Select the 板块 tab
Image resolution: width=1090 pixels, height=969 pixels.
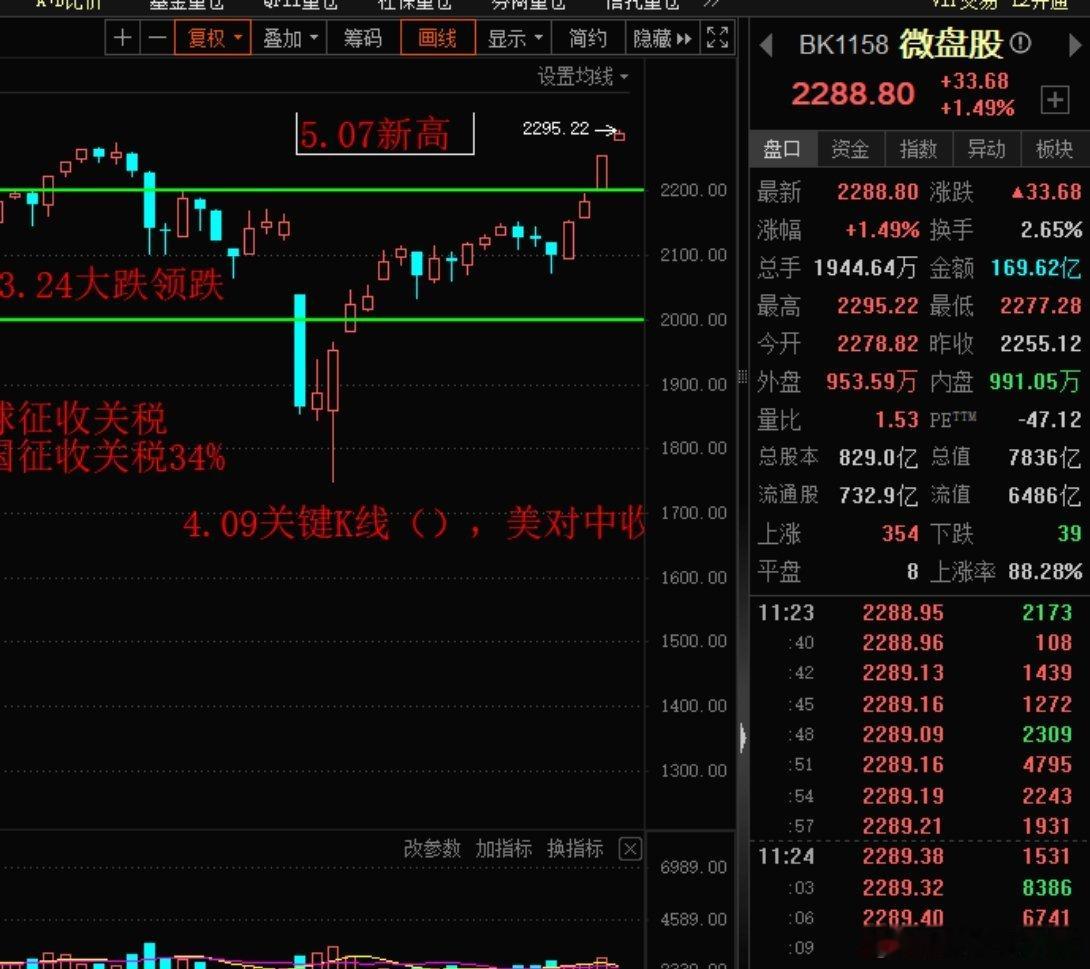[x=1055, y=149]
